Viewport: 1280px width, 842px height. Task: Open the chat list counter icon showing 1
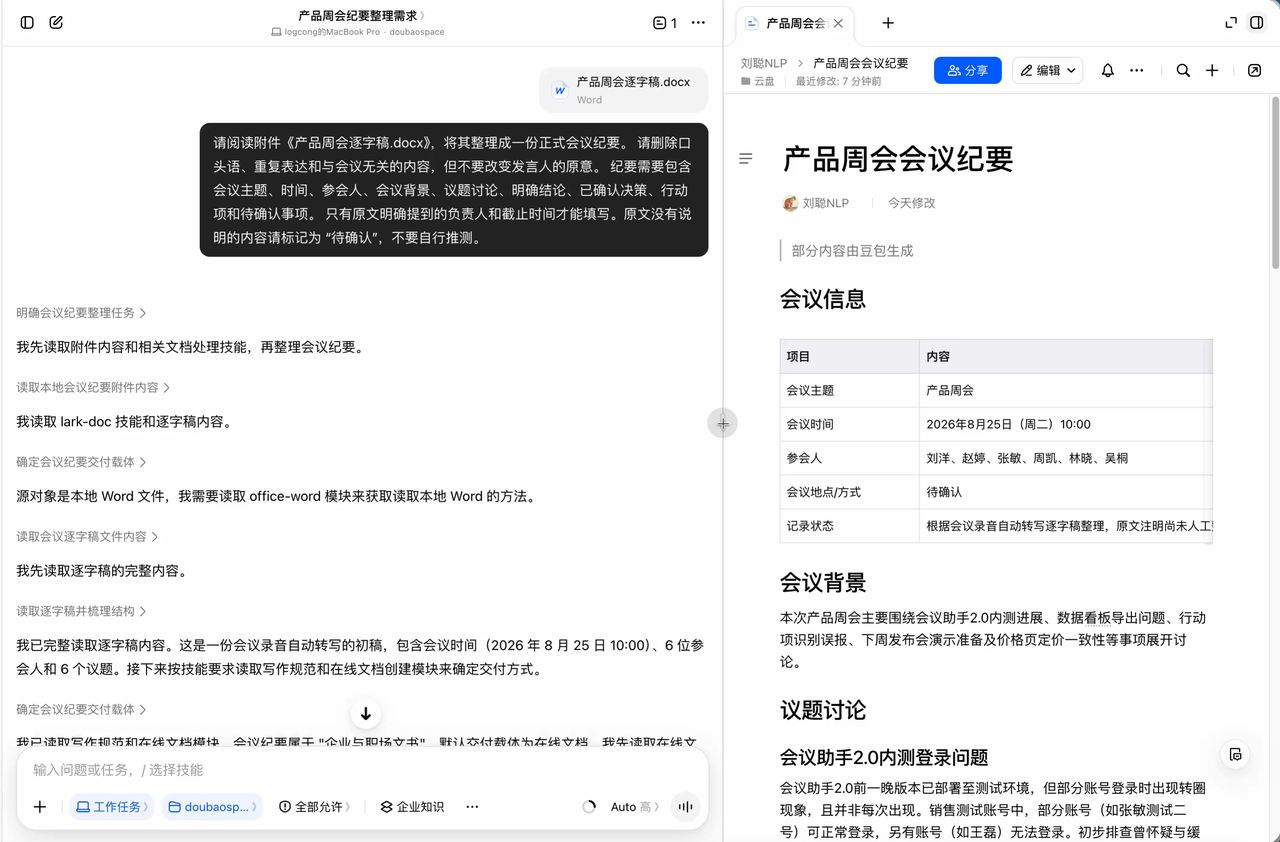pos(665,23)
